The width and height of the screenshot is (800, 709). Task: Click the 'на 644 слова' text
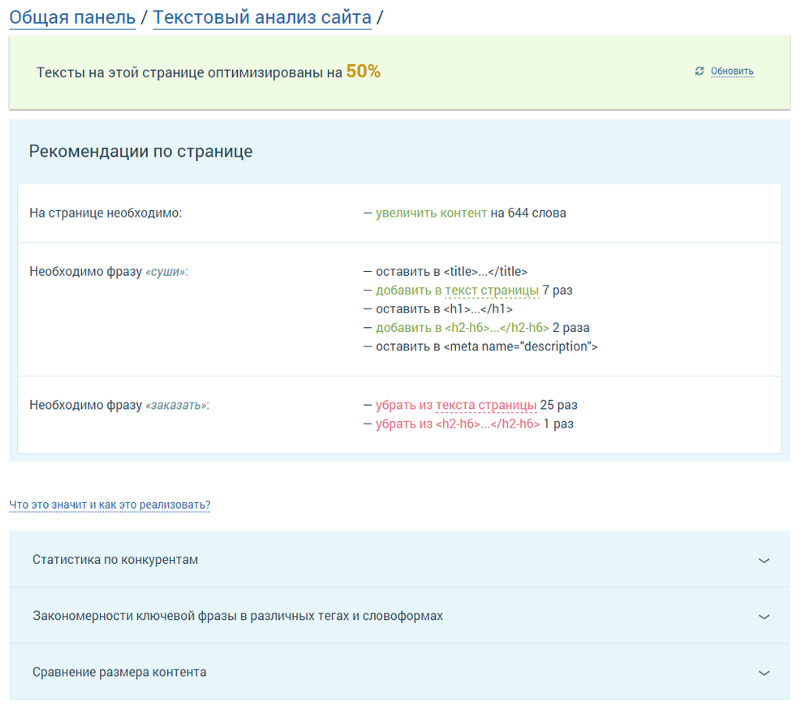tap(529, 213)
